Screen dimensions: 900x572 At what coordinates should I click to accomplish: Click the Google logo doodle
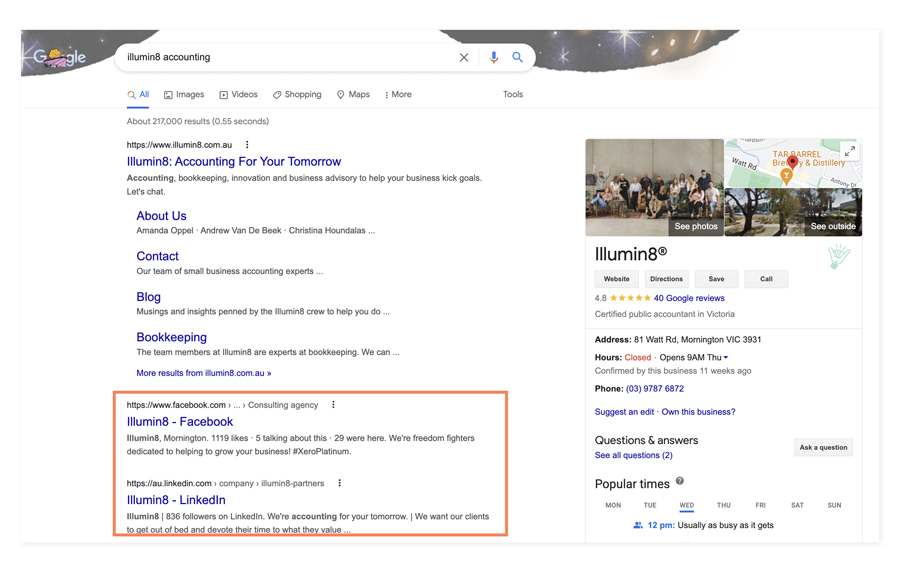[x=59, y=57]
